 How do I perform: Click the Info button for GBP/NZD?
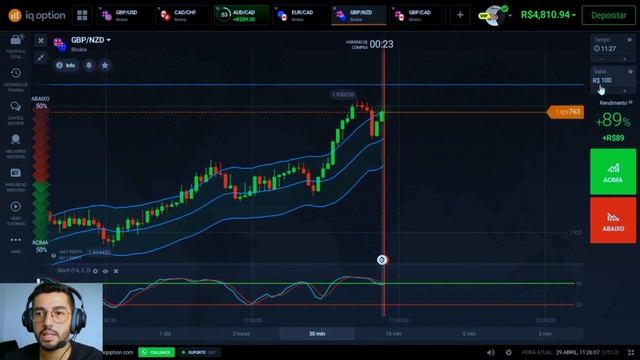(x=66, y=65)
